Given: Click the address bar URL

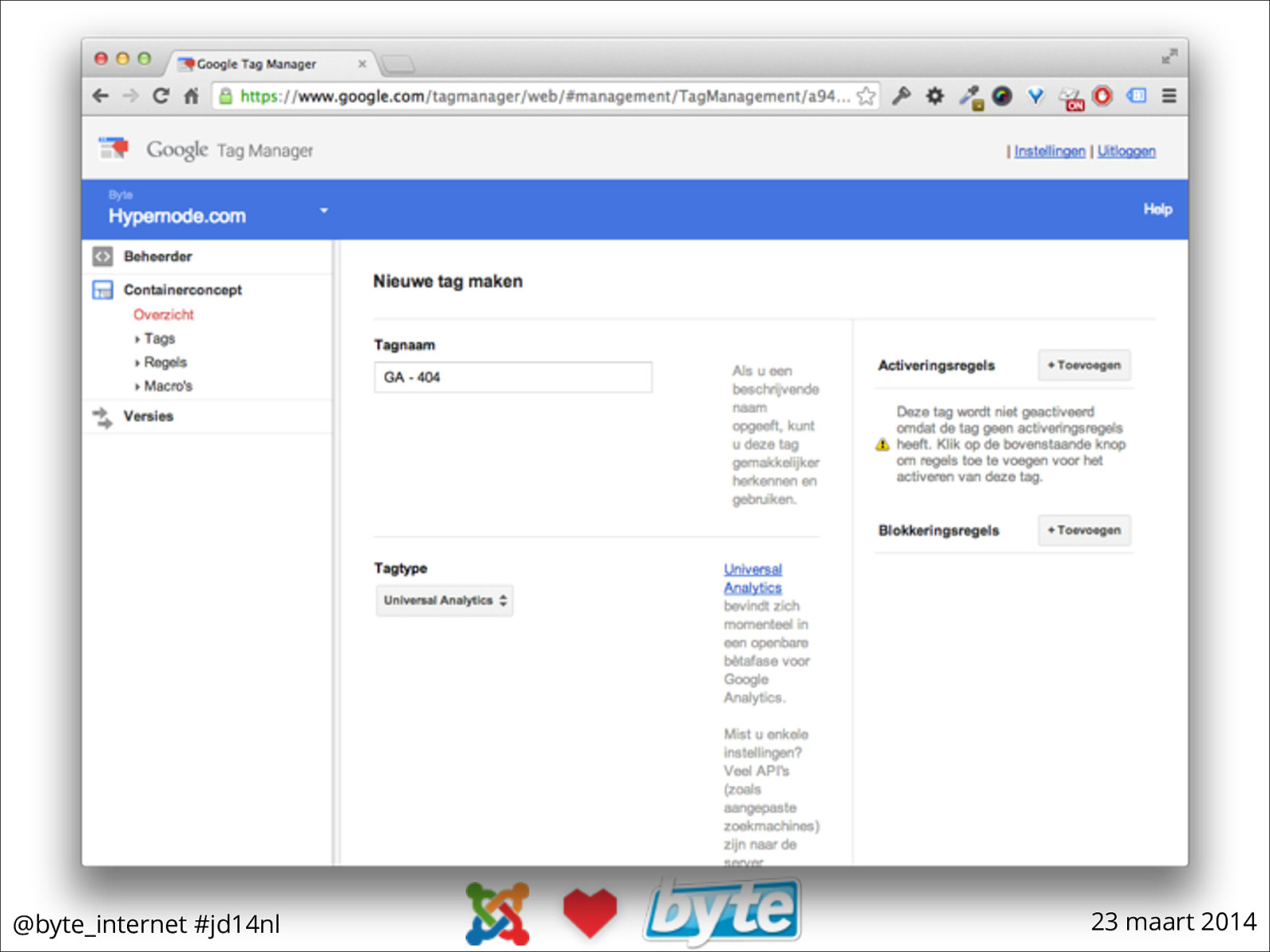Looking at the screenshot, I should click(x=545, y=96).
